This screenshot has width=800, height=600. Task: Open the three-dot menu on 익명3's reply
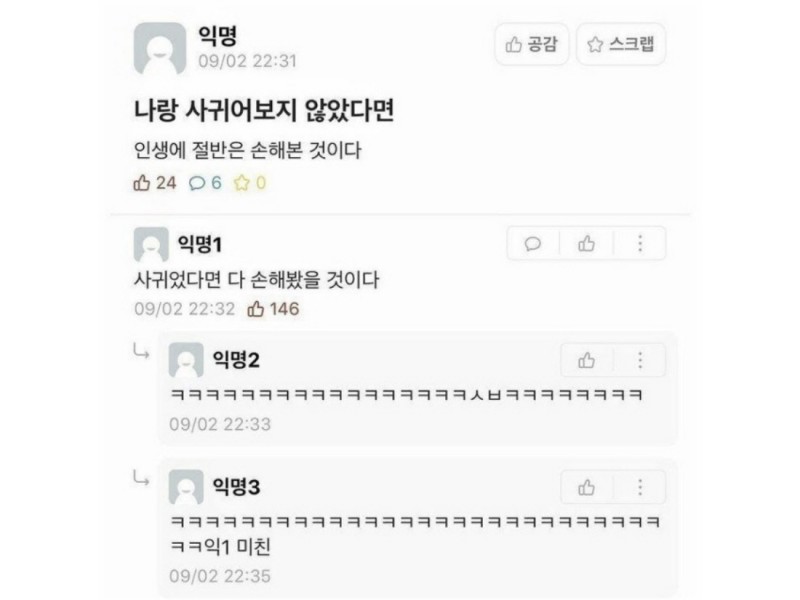tap(640, 487)
